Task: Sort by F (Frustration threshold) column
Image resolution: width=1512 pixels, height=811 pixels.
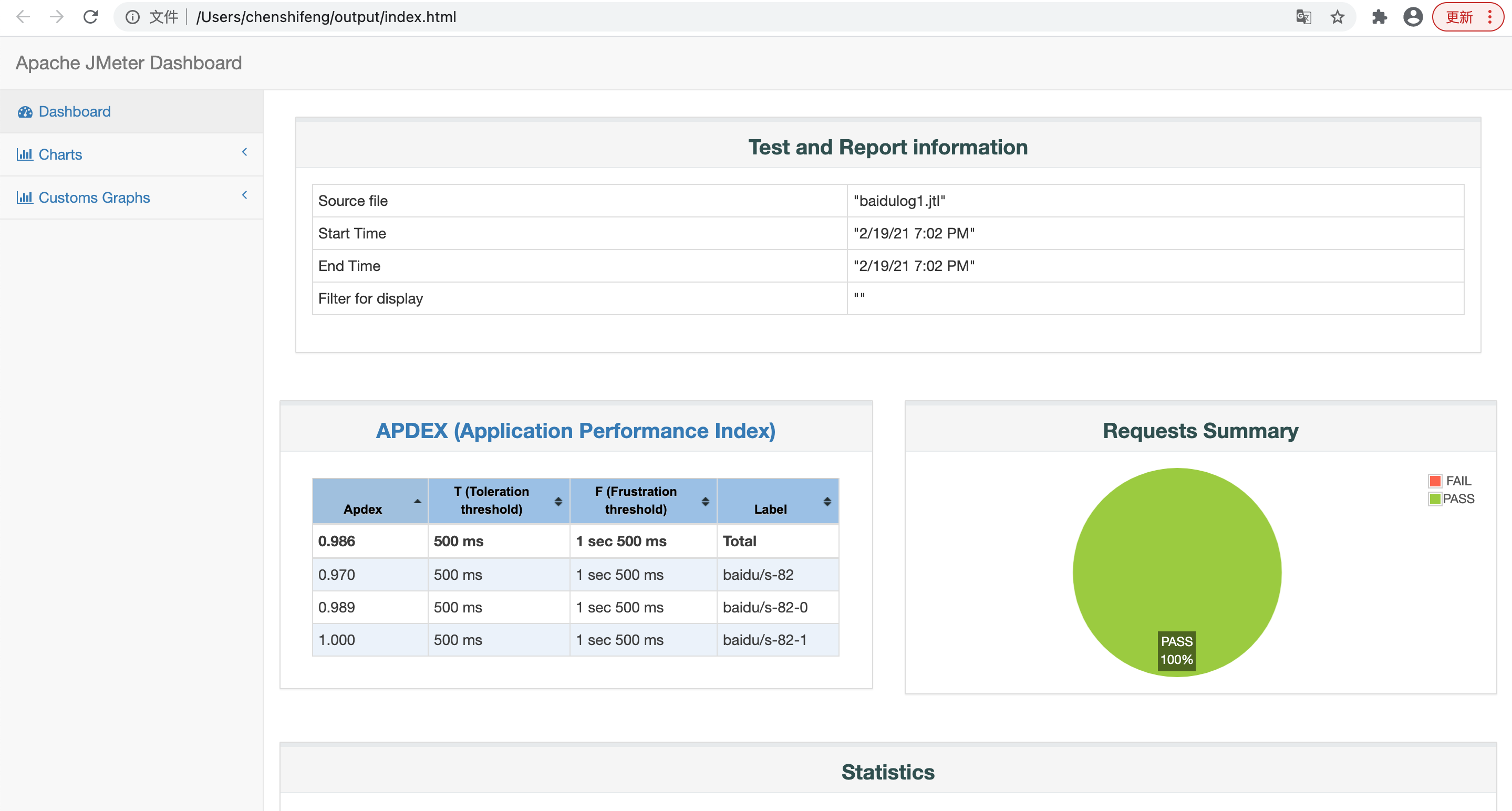Action: (643, 501)
